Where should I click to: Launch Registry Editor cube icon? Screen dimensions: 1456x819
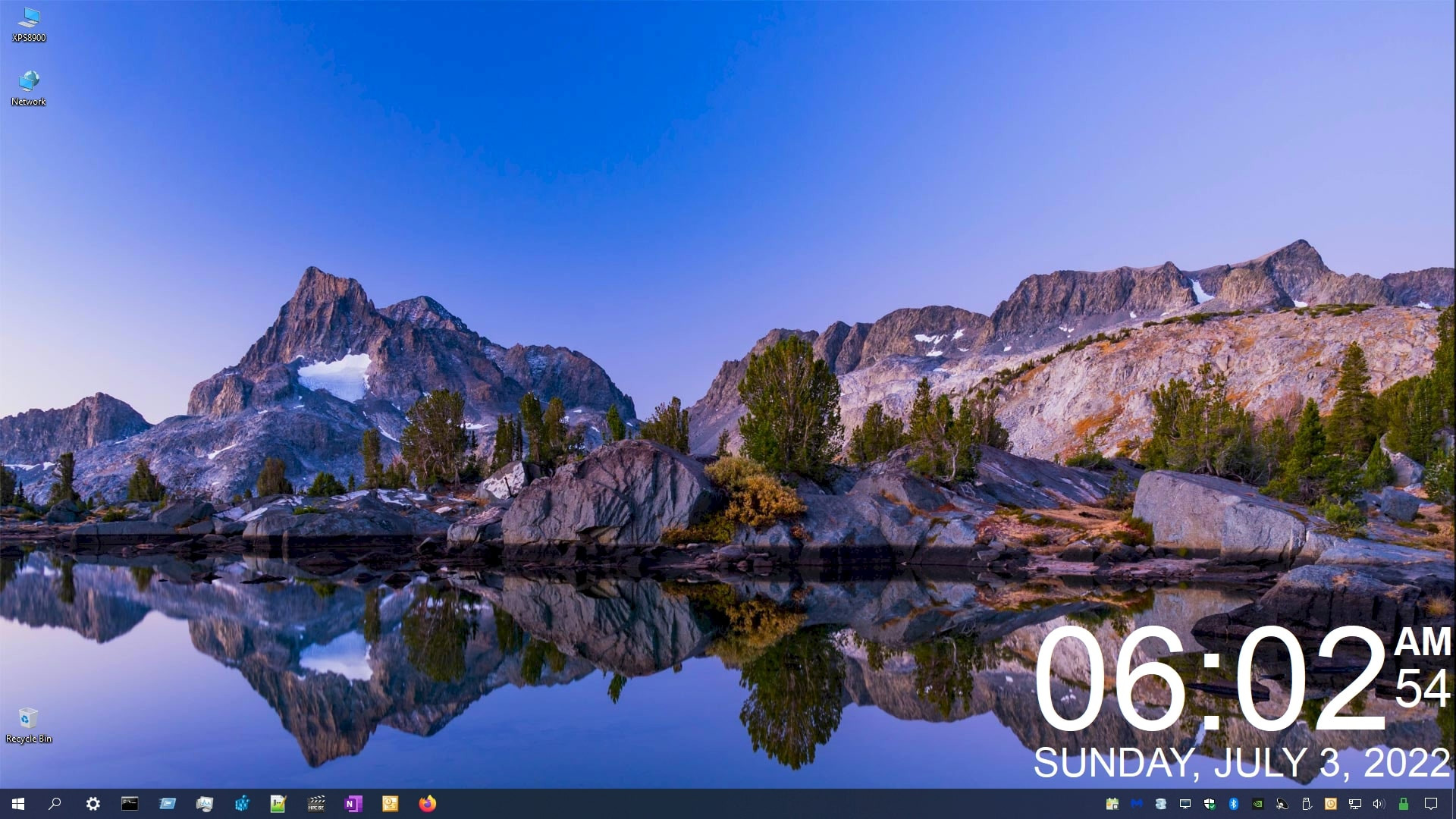(241, 804)
